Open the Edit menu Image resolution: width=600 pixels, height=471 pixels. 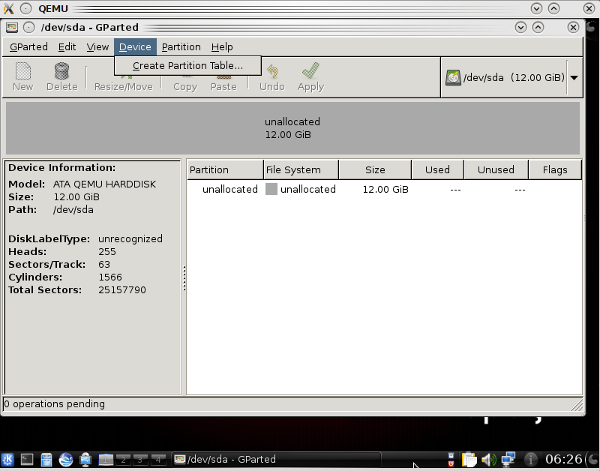pos(67,47)
